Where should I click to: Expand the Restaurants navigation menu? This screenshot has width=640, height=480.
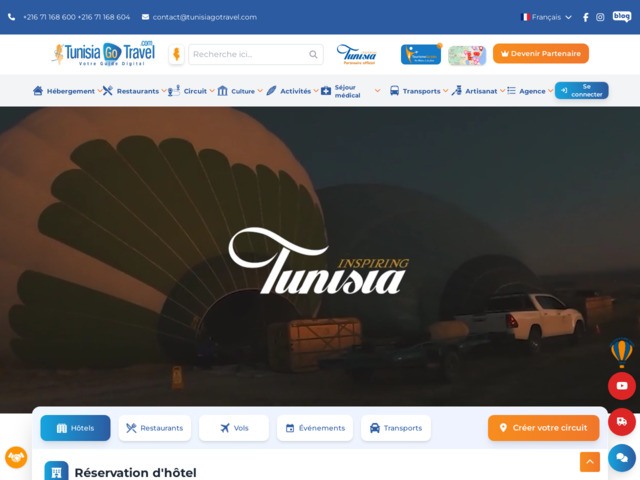[x=134, y=91]
